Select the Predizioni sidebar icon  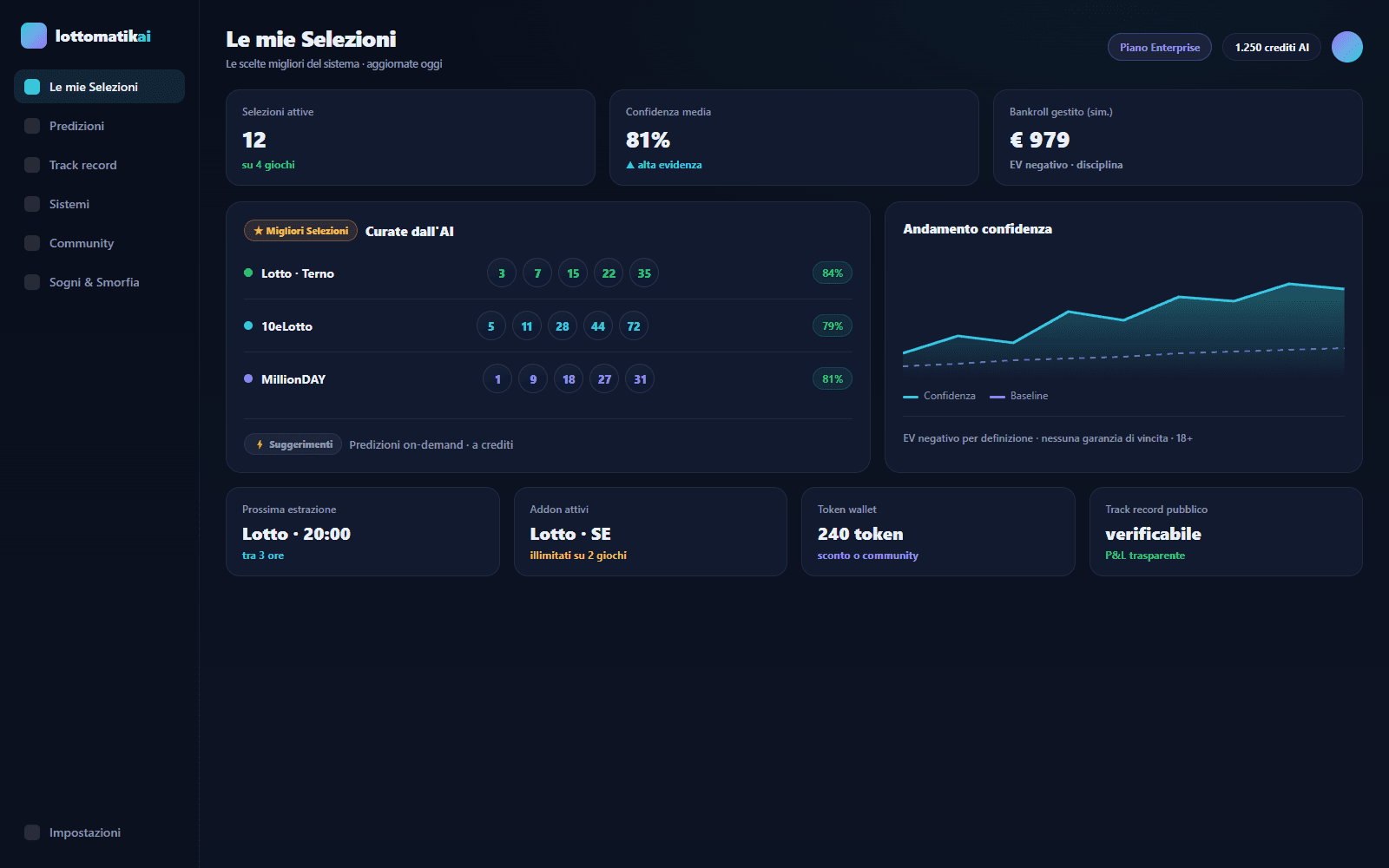coord(32,126)
